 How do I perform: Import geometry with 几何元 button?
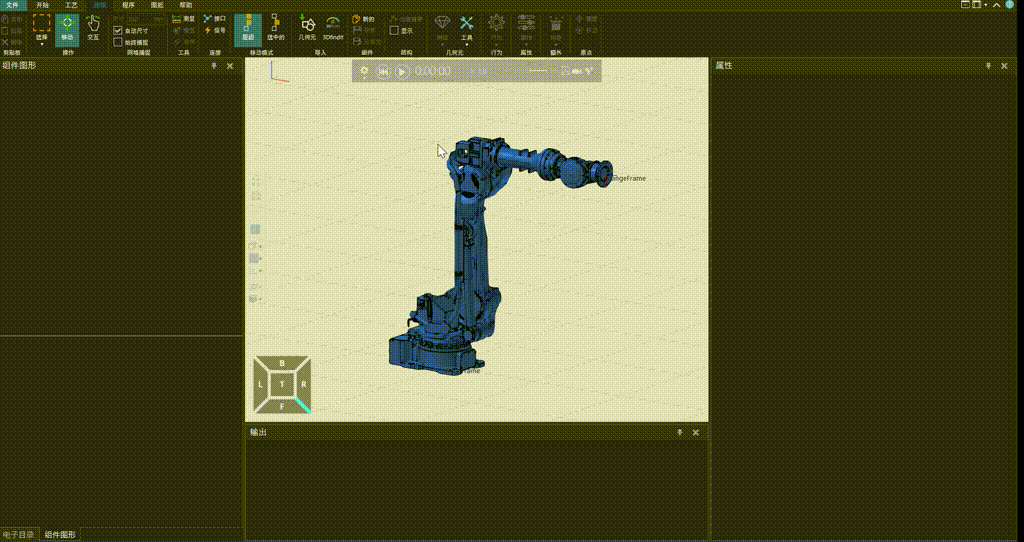pyautogui.click(x=307, y=29)
